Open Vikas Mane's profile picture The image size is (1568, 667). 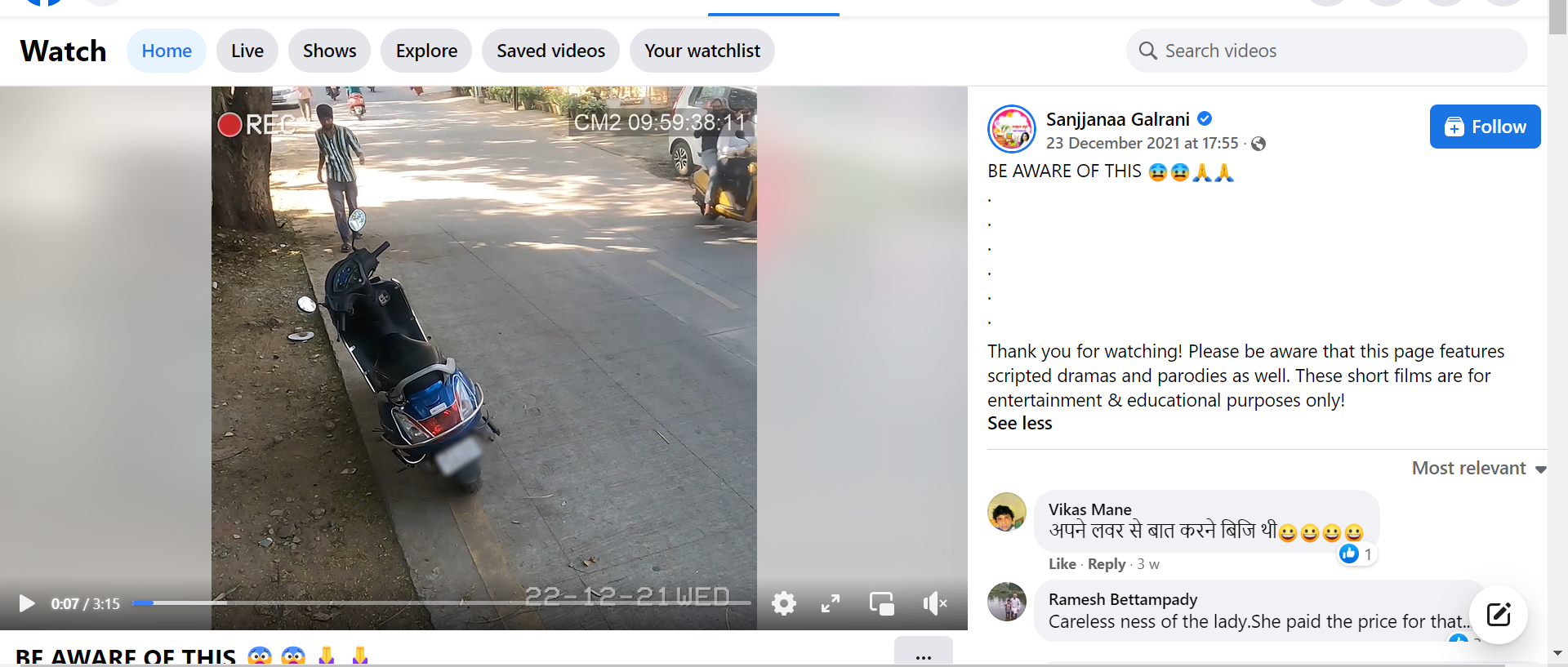[x=1007, y=512]
